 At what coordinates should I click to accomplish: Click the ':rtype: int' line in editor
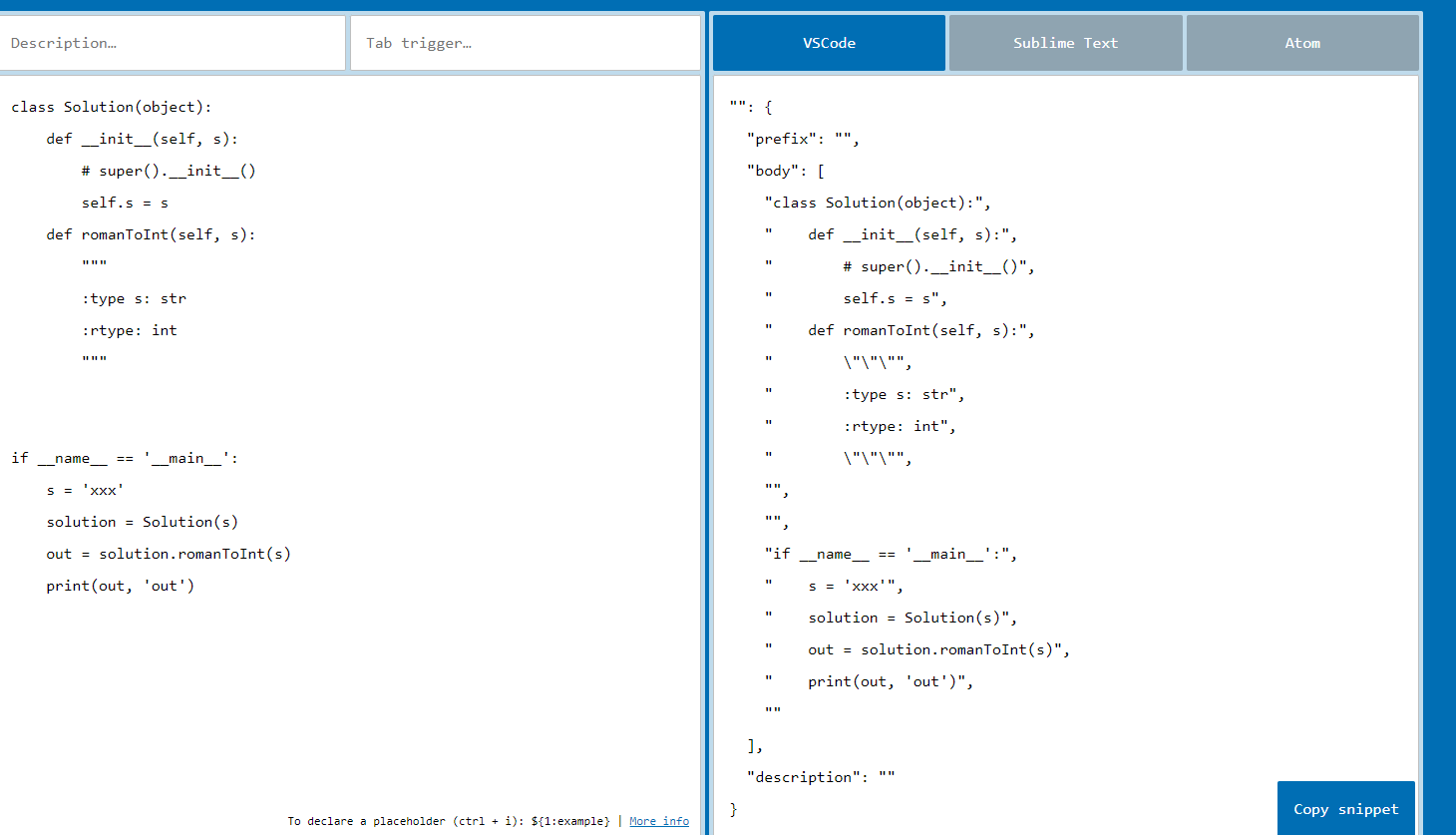point(130,330)
